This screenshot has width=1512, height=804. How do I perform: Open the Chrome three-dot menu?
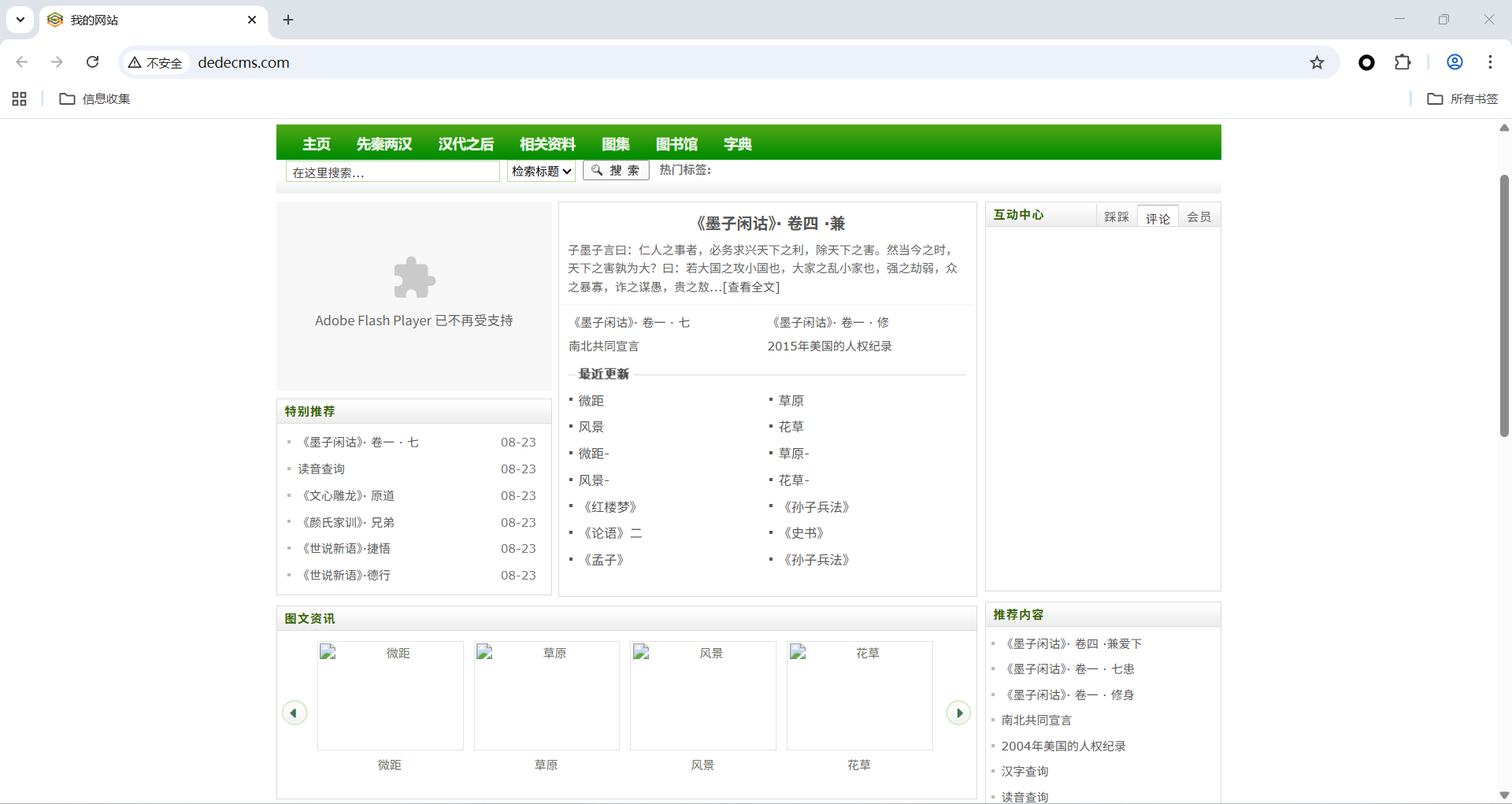click(1490, 62)
